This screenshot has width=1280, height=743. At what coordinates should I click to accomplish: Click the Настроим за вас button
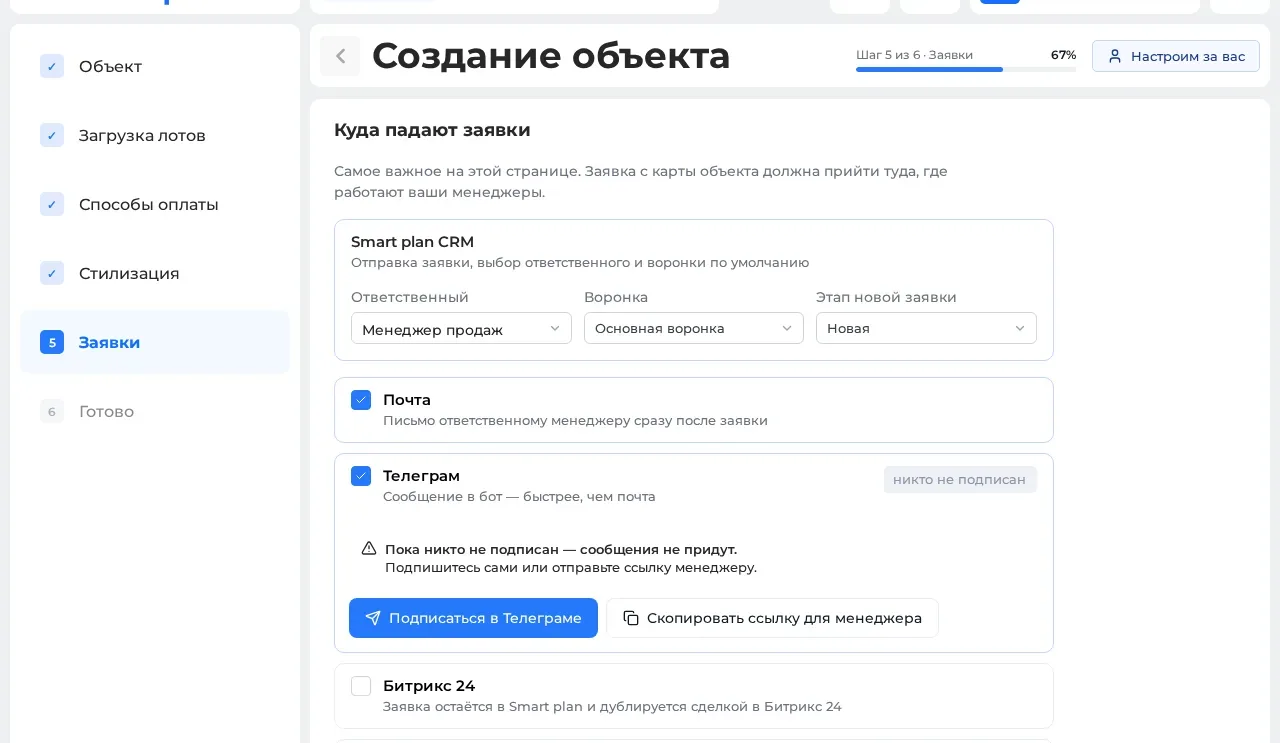(1176, 56)
